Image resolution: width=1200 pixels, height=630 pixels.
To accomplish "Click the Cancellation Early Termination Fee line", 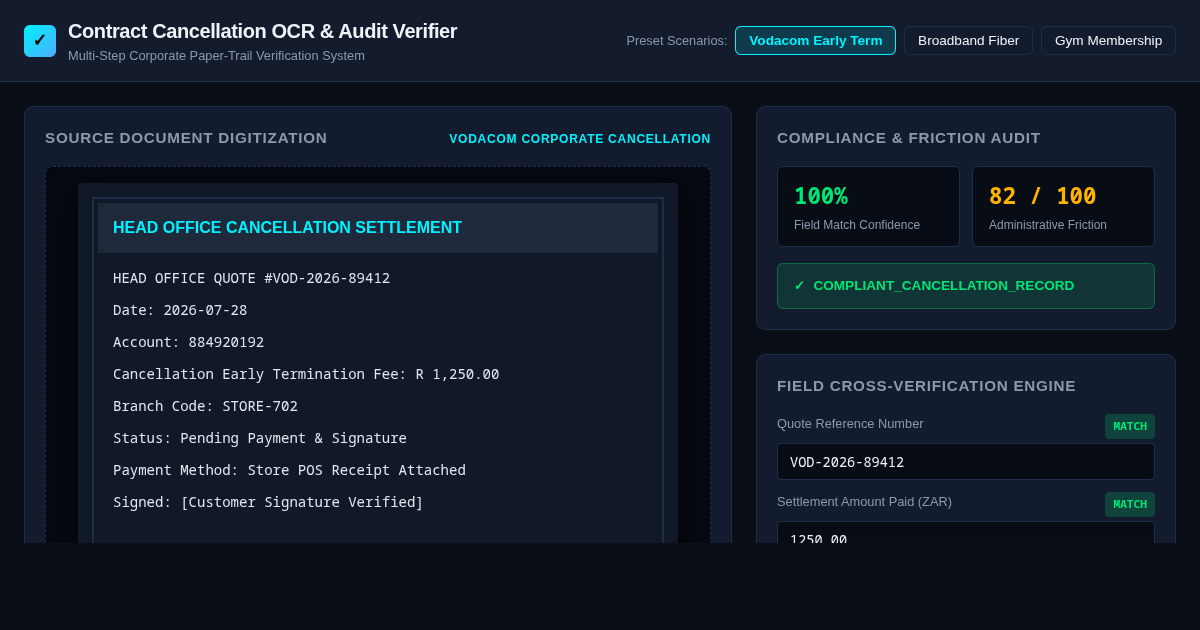I will (x=306, y=374).
